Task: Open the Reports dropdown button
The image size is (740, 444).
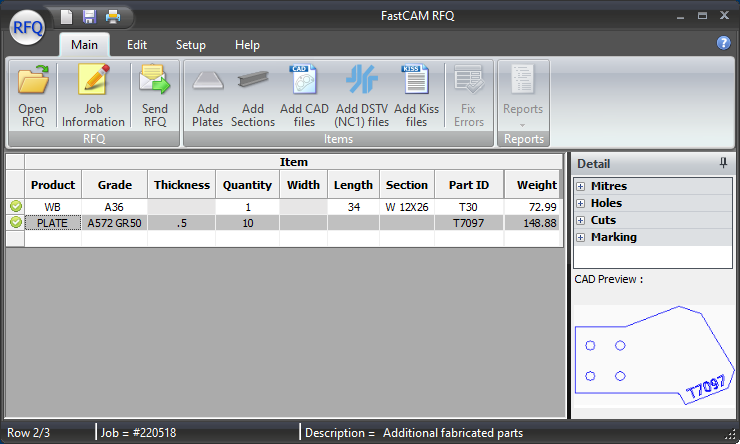Action: pos(523,96)
